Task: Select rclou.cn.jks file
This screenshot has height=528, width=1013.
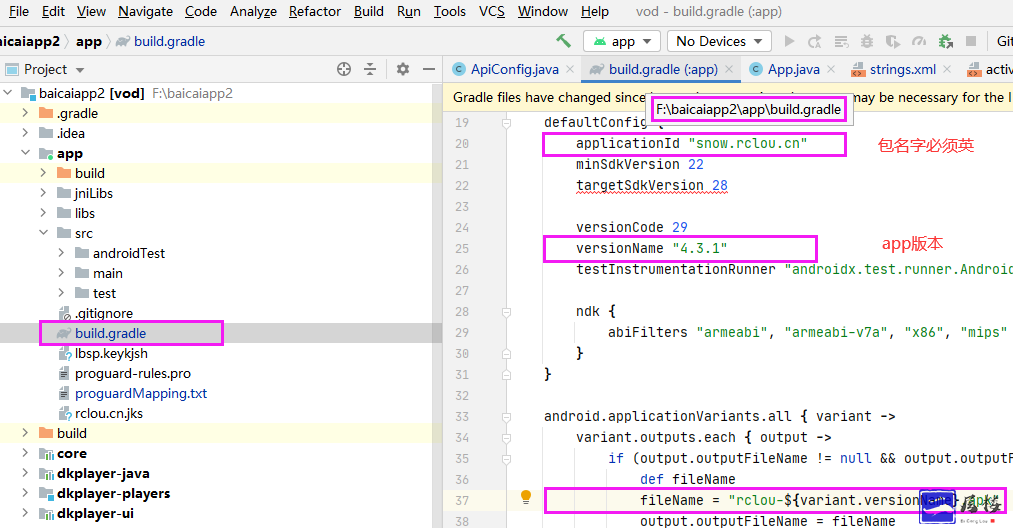Action: tap(109, 414)
